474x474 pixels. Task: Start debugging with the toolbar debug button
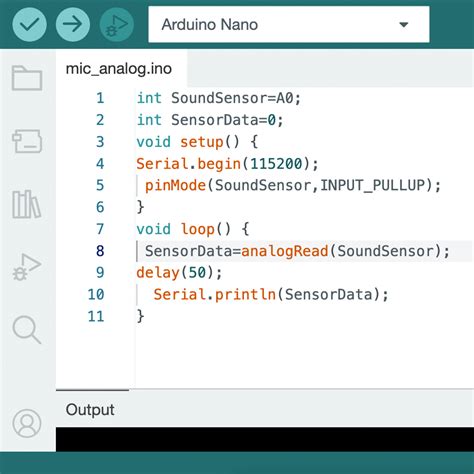point(117,24)
